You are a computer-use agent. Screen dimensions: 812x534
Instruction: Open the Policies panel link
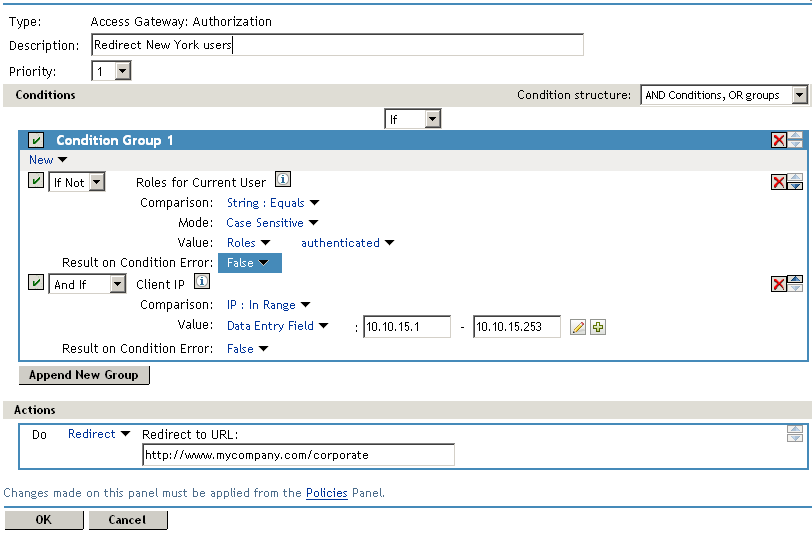[326, 493]
